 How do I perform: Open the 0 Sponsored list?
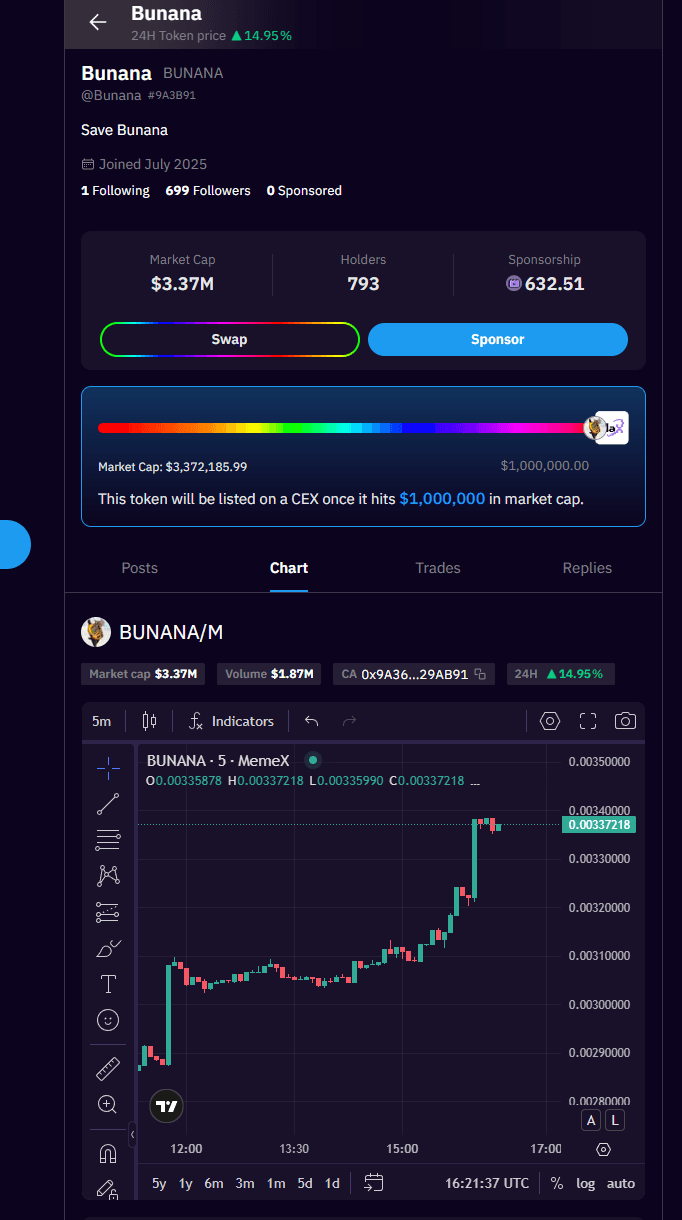pyautogui.click(x=304, y=190)
